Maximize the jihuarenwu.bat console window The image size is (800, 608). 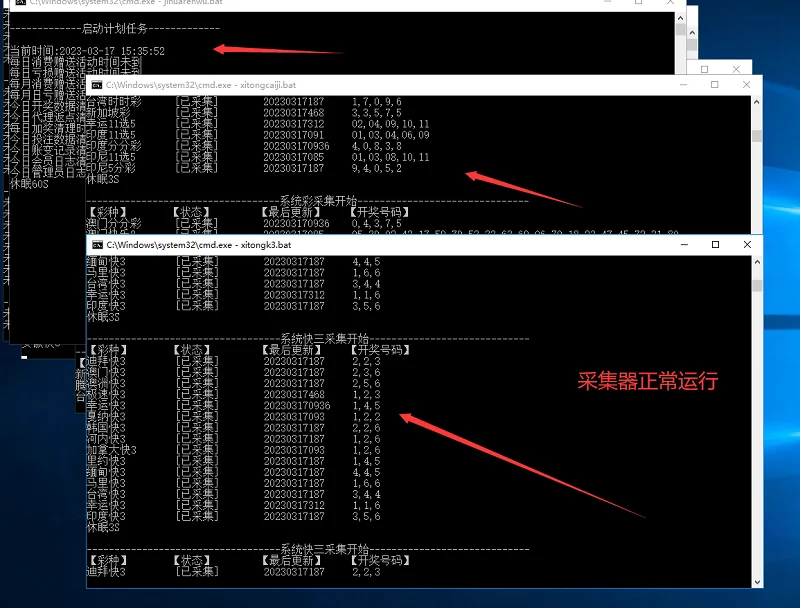pyautogui.click(x=638, y=2)
